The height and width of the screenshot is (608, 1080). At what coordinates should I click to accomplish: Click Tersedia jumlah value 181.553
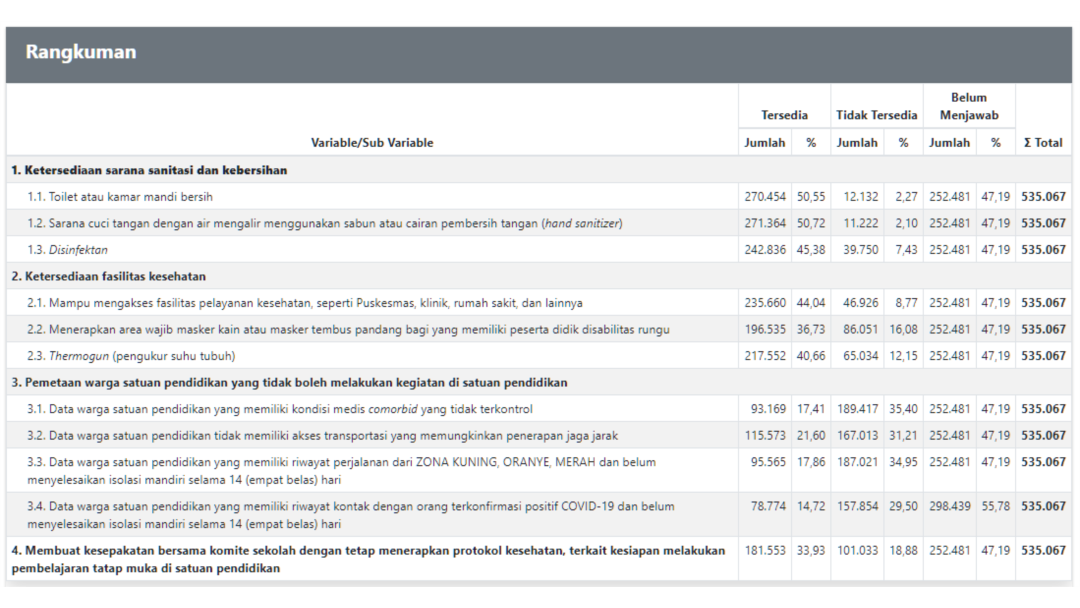point(765,550)
